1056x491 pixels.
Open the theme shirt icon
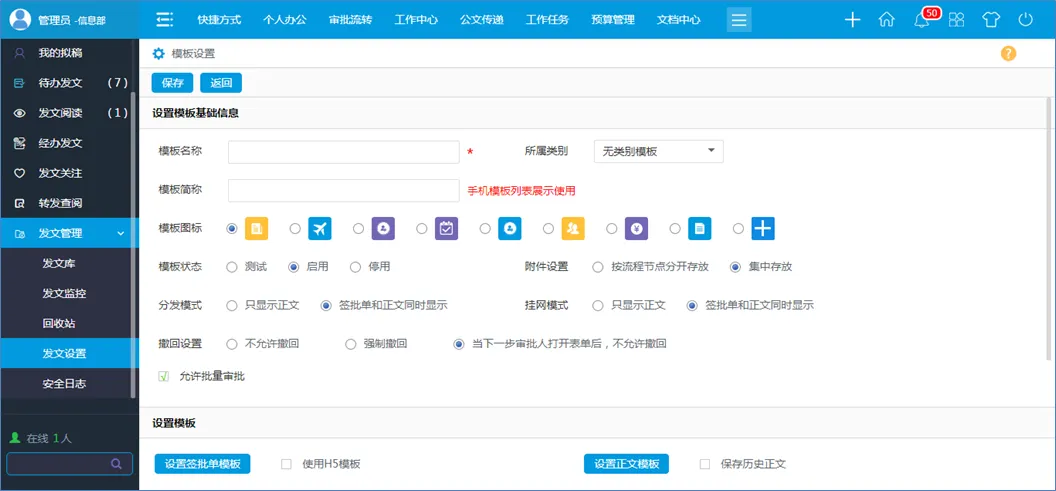coord(990,19)
